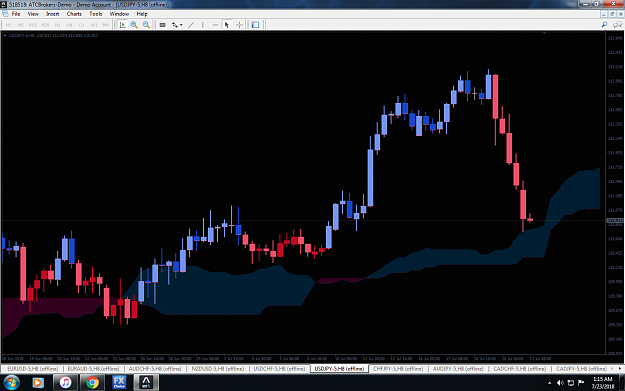This screenshot has height=391, width=625.
Task: Switch to the CHFJPY-5,H8 chart tab
Action: click(x=398, y=369)
